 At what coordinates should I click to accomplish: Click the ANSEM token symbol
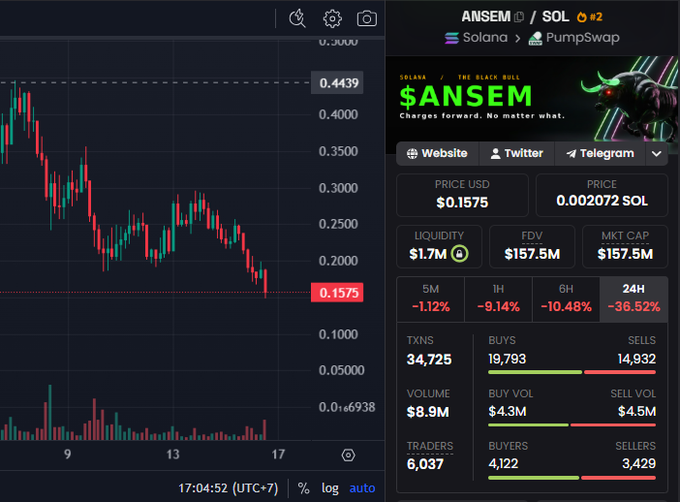point(486,17)
